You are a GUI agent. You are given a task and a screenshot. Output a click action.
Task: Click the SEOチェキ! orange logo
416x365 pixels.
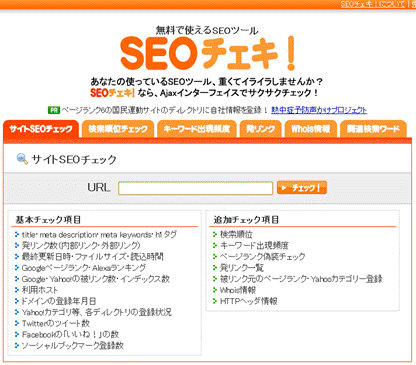(208, 53)
